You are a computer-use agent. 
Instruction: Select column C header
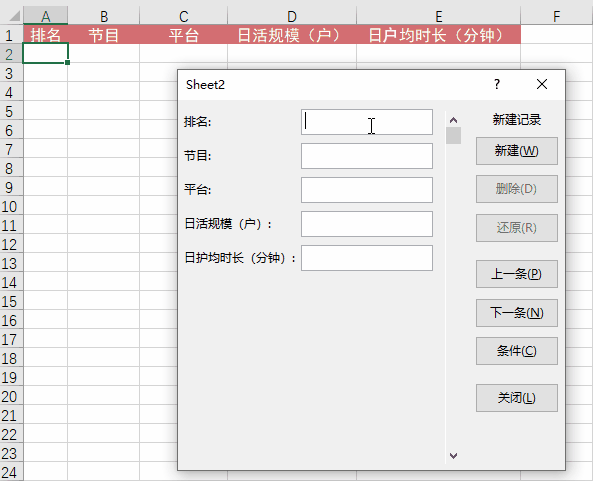(x=183, y=16)
